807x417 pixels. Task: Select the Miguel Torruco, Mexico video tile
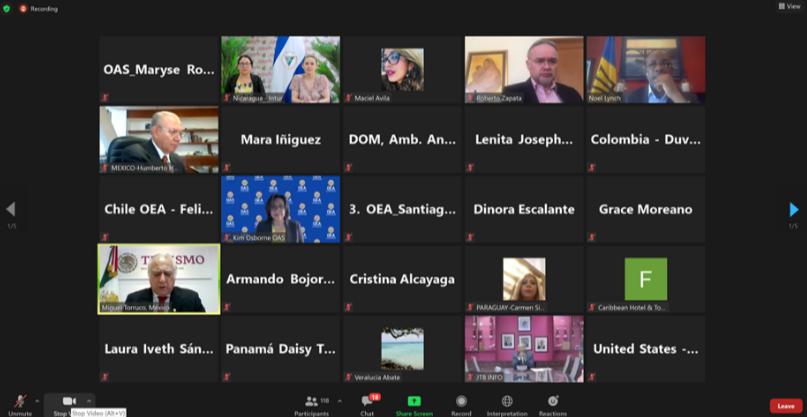[159, 279]
